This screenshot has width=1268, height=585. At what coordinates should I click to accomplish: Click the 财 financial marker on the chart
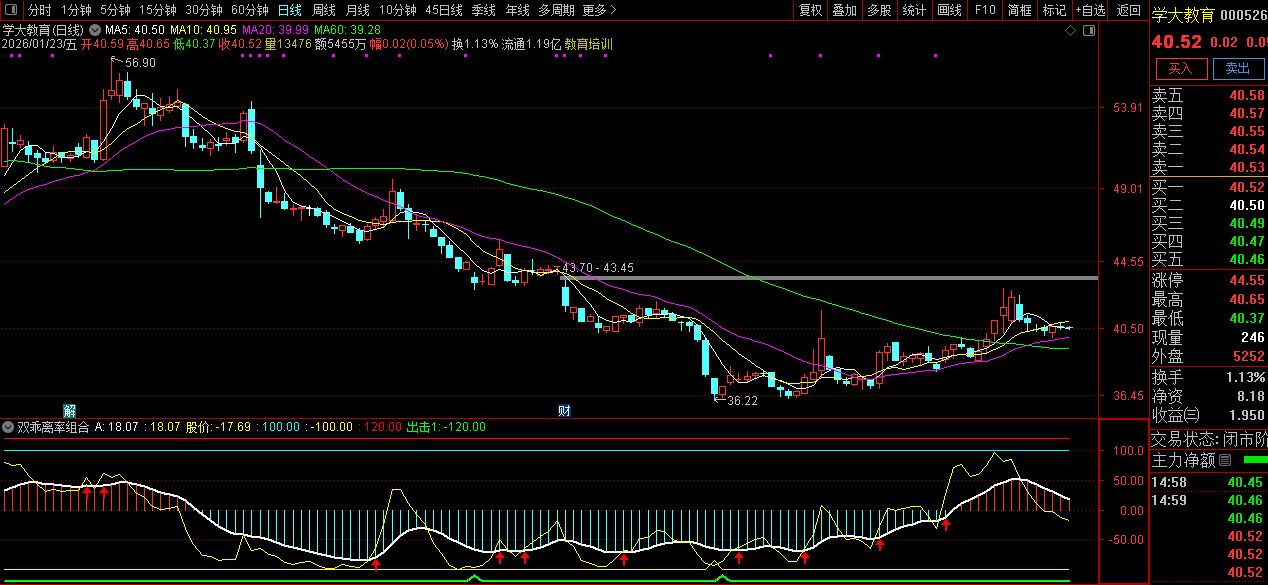click(564, 410)
